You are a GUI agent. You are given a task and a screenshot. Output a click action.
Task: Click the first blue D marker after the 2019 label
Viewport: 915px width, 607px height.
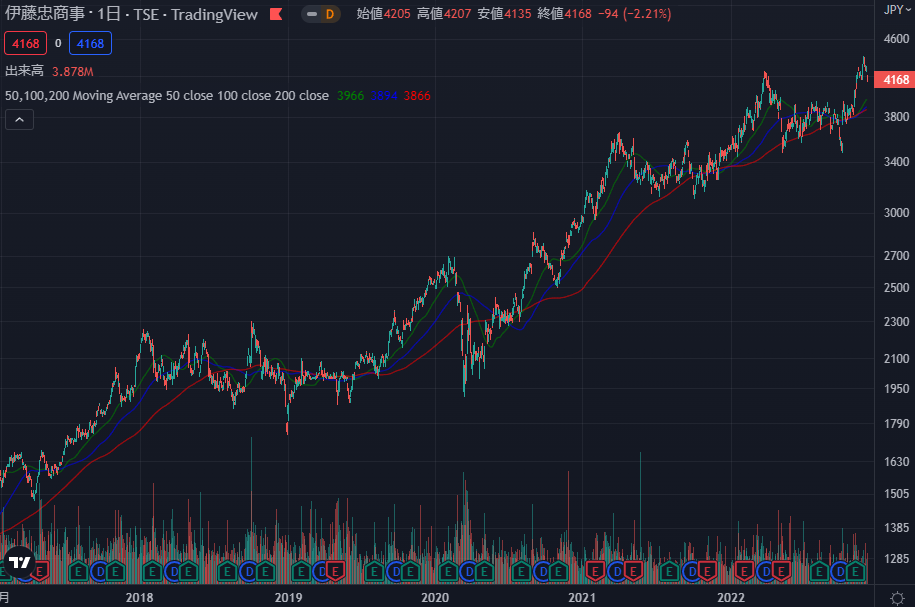tap(321, 572)
